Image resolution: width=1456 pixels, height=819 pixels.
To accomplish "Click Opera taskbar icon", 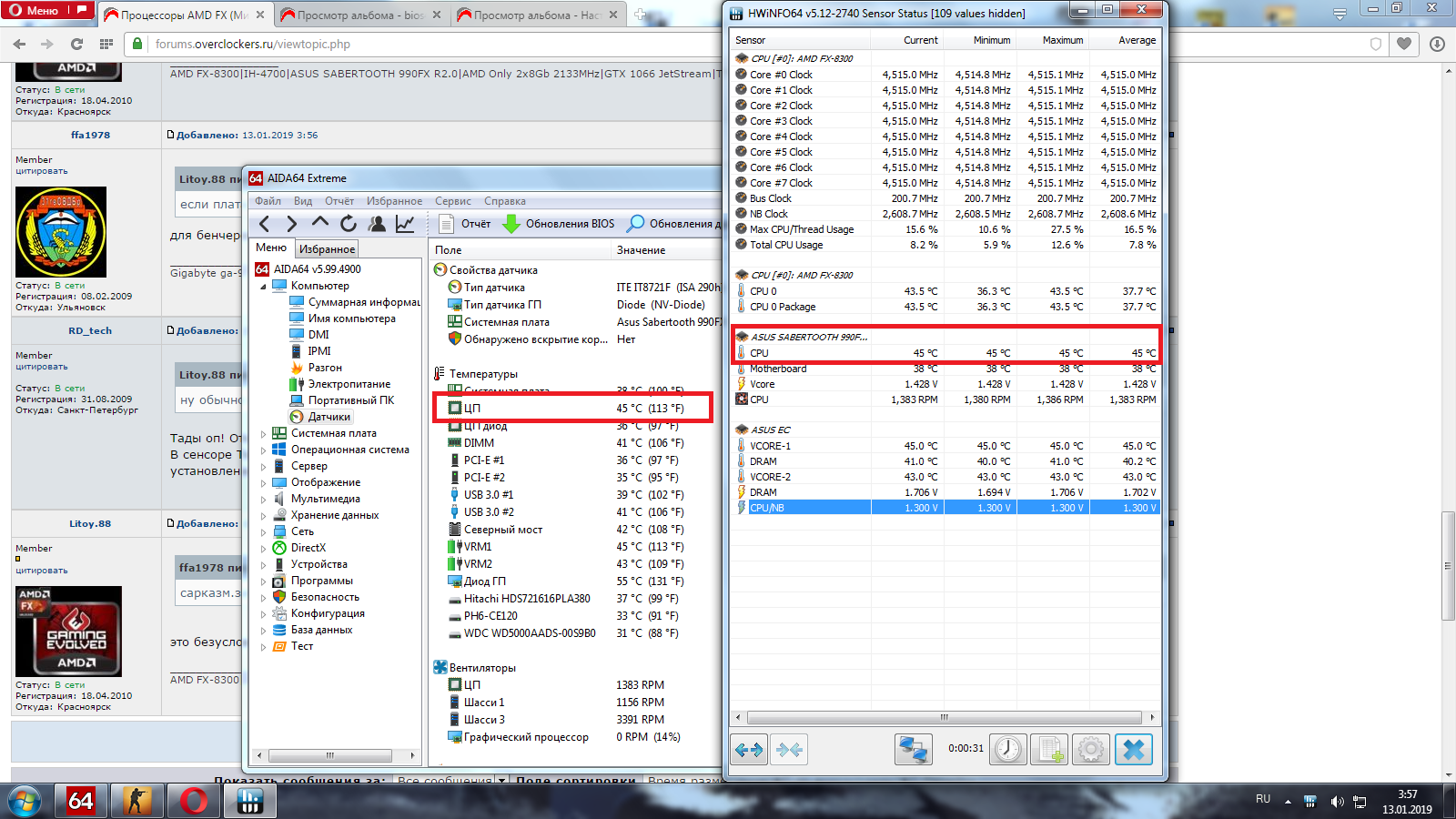I will click(194, 801).
